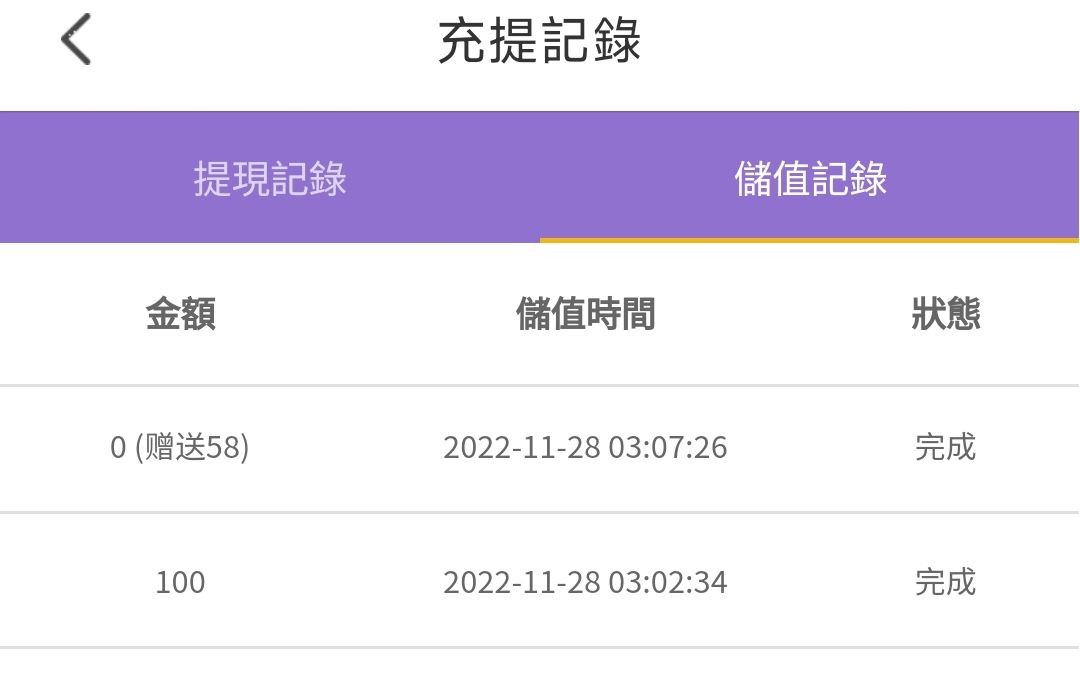Click the 03:02:34 time text
Screen dimensions: 1080x689
(x=668, y=582)
